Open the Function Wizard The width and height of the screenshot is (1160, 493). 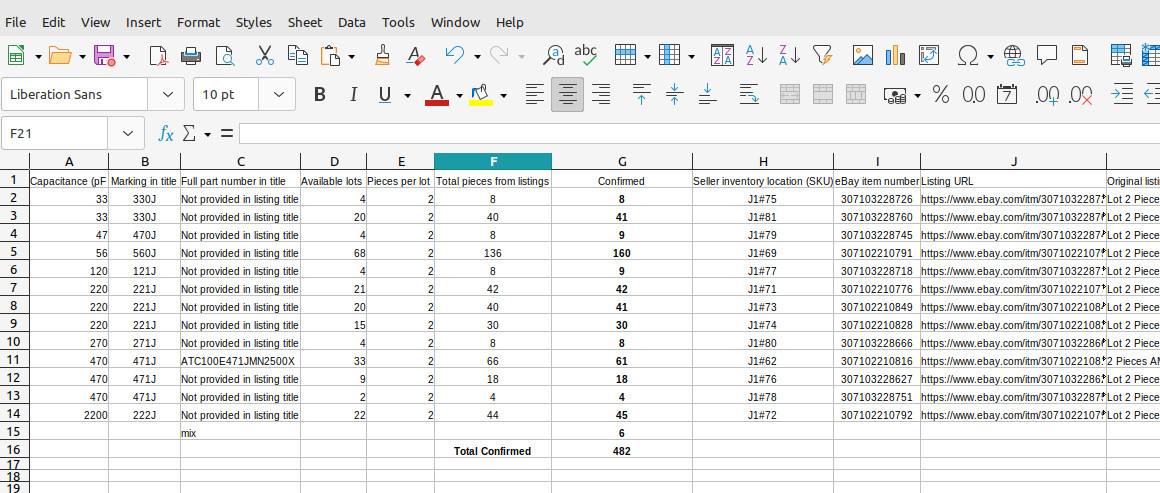[x=166, y=134]
